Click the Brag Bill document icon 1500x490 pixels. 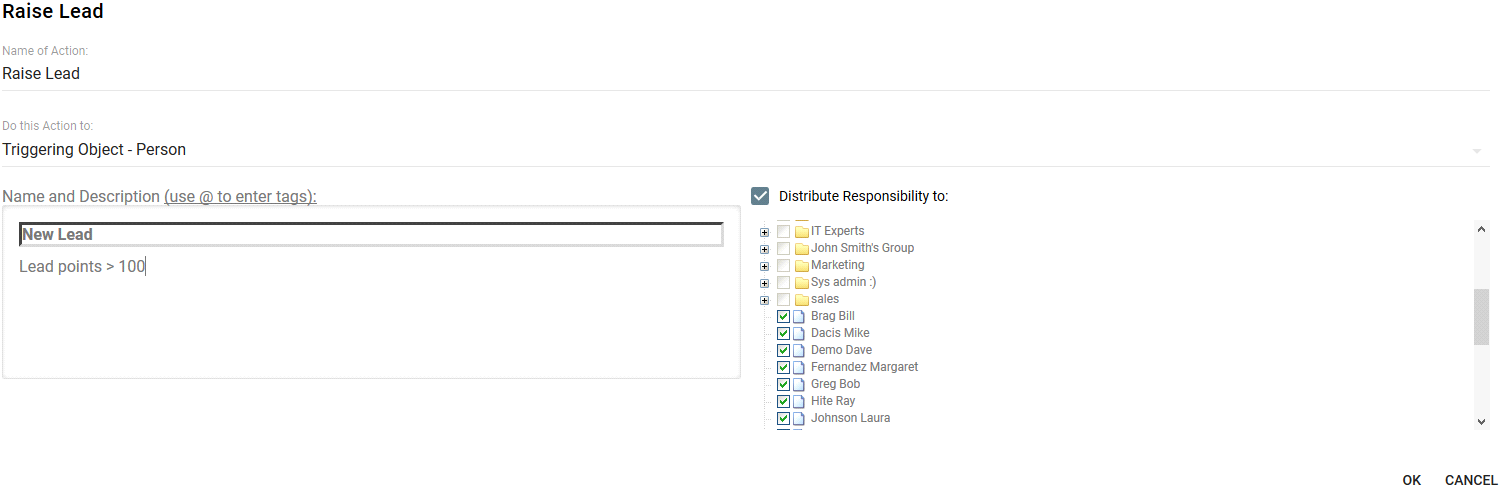799,316
